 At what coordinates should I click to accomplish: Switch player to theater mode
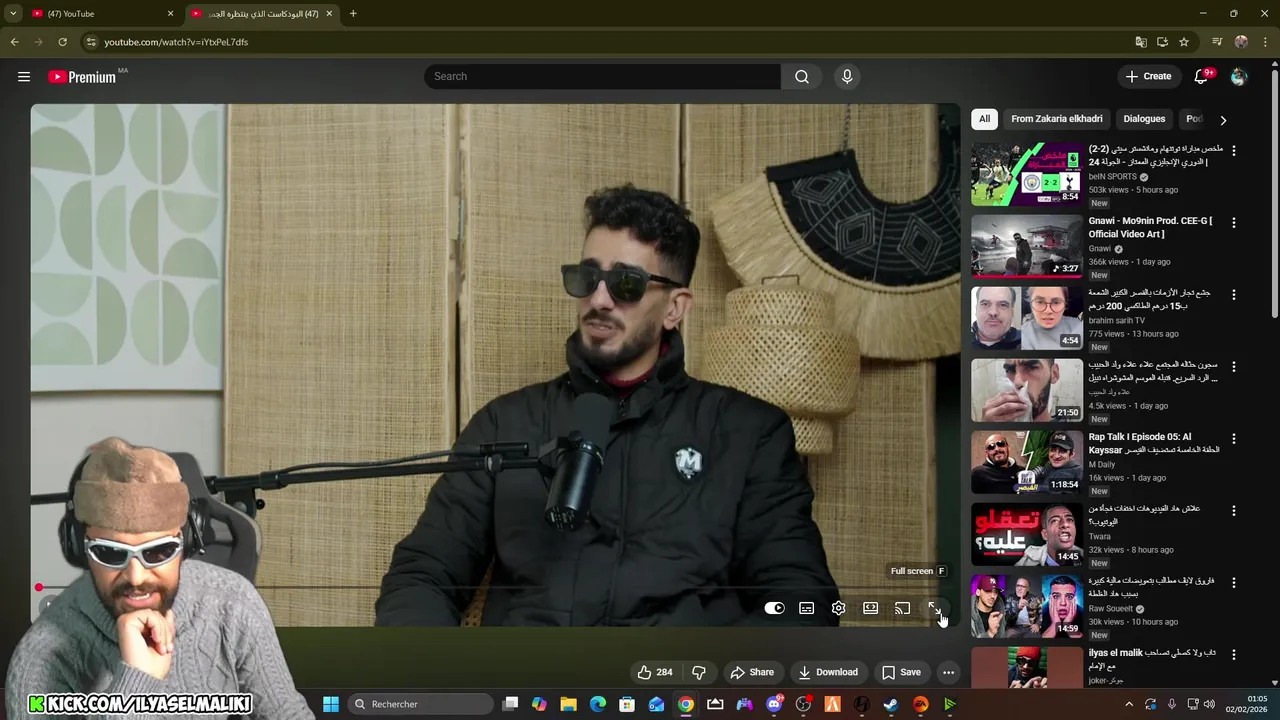(x=871, y=608)
